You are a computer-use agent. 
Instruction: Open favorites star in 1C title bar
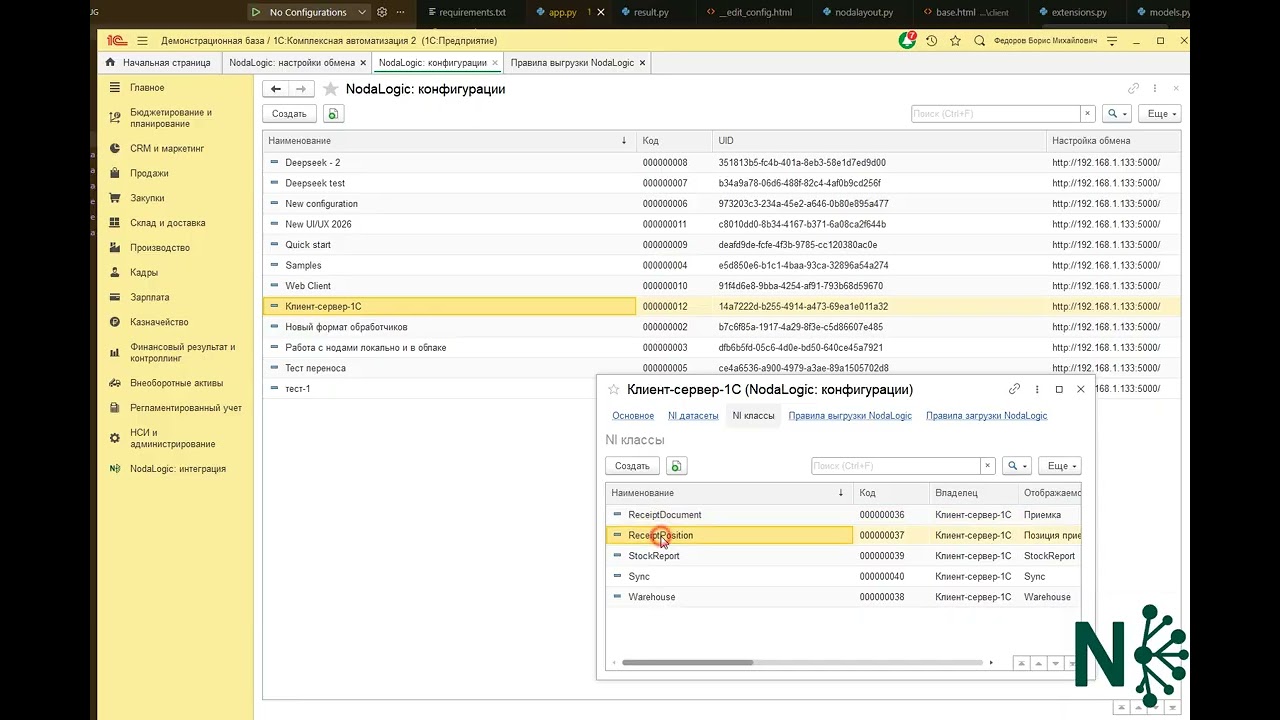click(x=956, y=41)
